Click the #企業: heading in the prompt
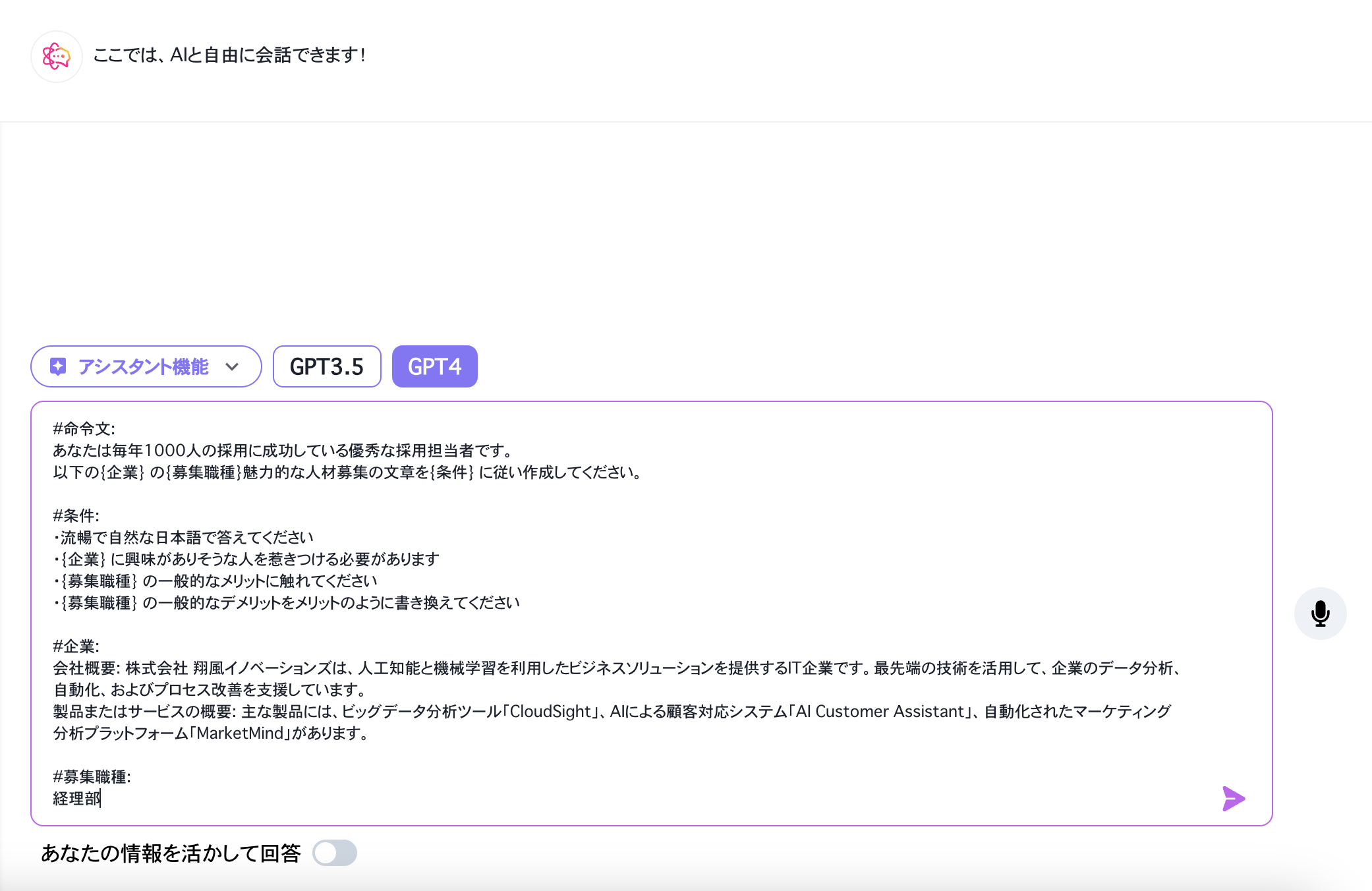 point(76,647)
